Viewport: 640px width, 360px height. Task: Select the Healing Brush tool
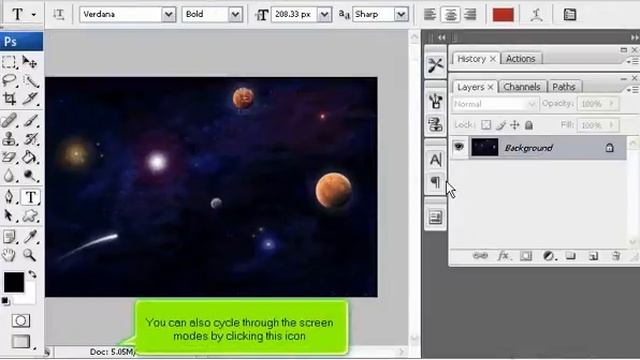[x=9, y=120]
